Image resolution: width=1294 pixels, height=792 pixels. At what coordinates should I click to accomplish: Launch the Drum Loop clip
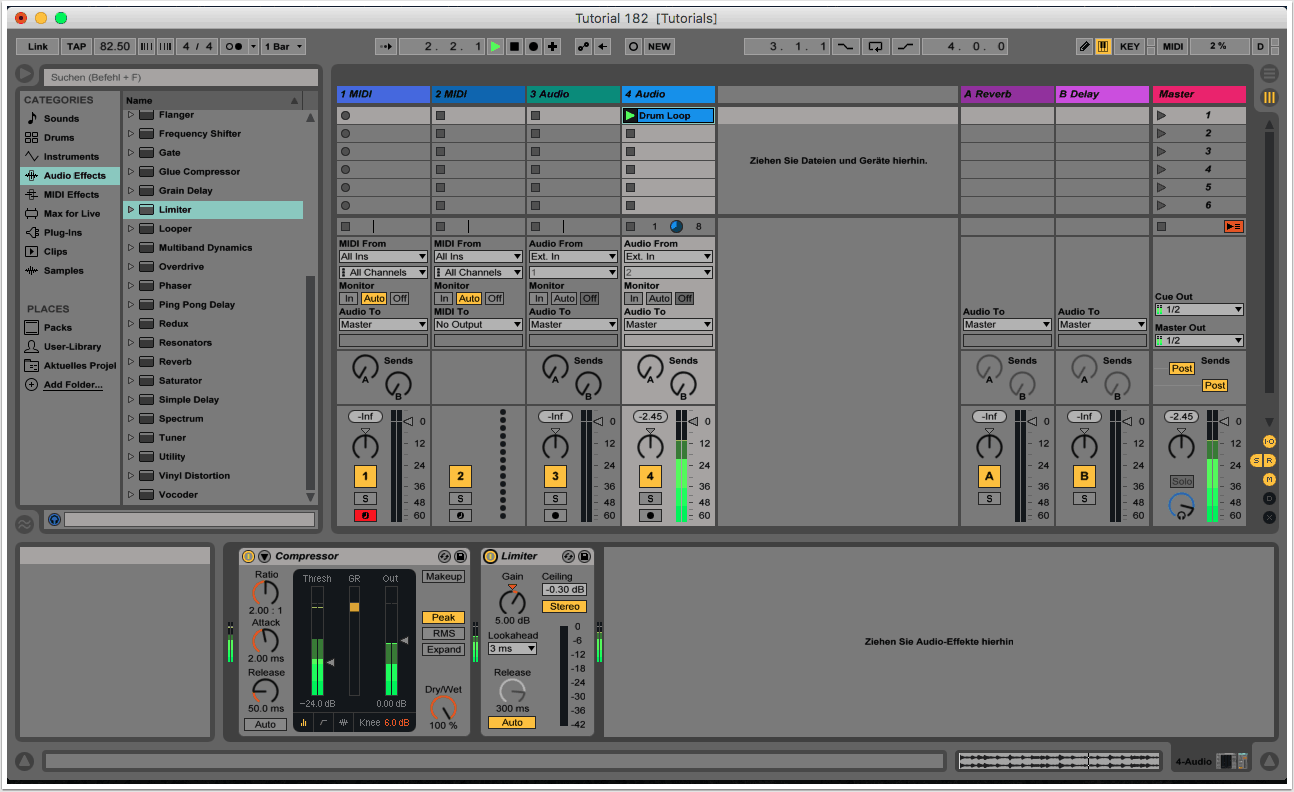[x=630, y=116]
